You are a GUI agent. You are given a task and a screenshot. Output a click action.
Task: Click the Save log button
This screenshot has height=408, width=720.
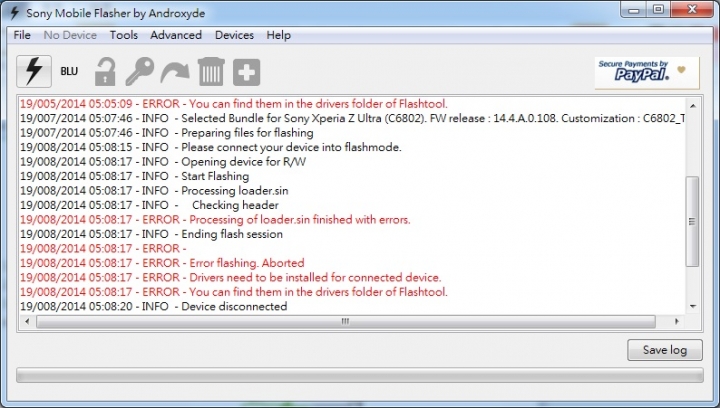(665, 350)
